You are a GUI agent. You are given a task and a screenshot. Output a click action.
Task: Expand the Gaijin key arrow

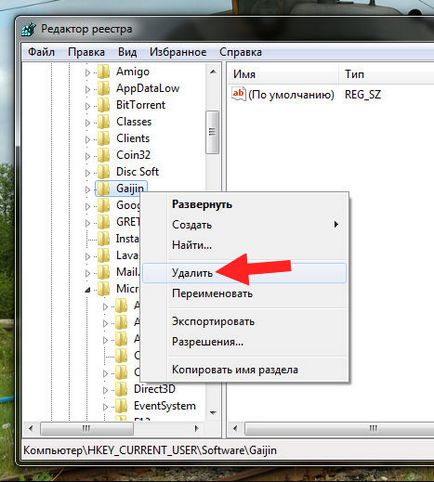[x=88, y=189]
